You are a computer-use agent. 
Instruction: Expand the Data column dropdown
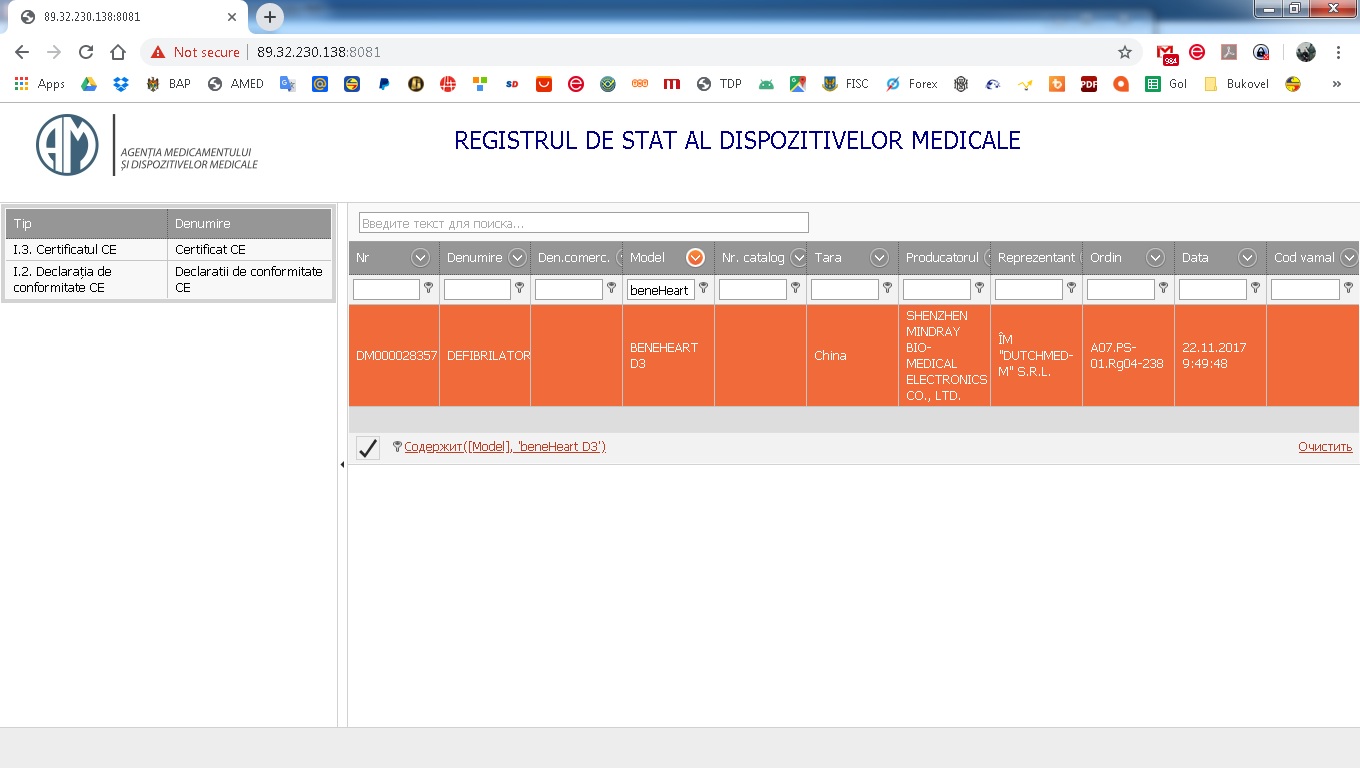tap(1247, 258)
